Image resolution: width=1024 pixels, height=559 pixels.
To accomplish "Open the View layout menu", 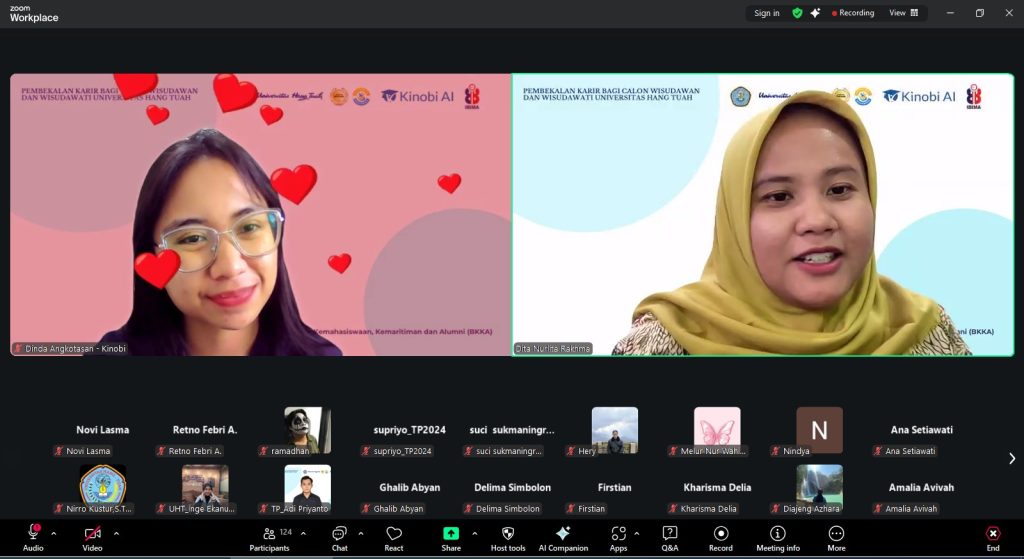I will point(903,13).
